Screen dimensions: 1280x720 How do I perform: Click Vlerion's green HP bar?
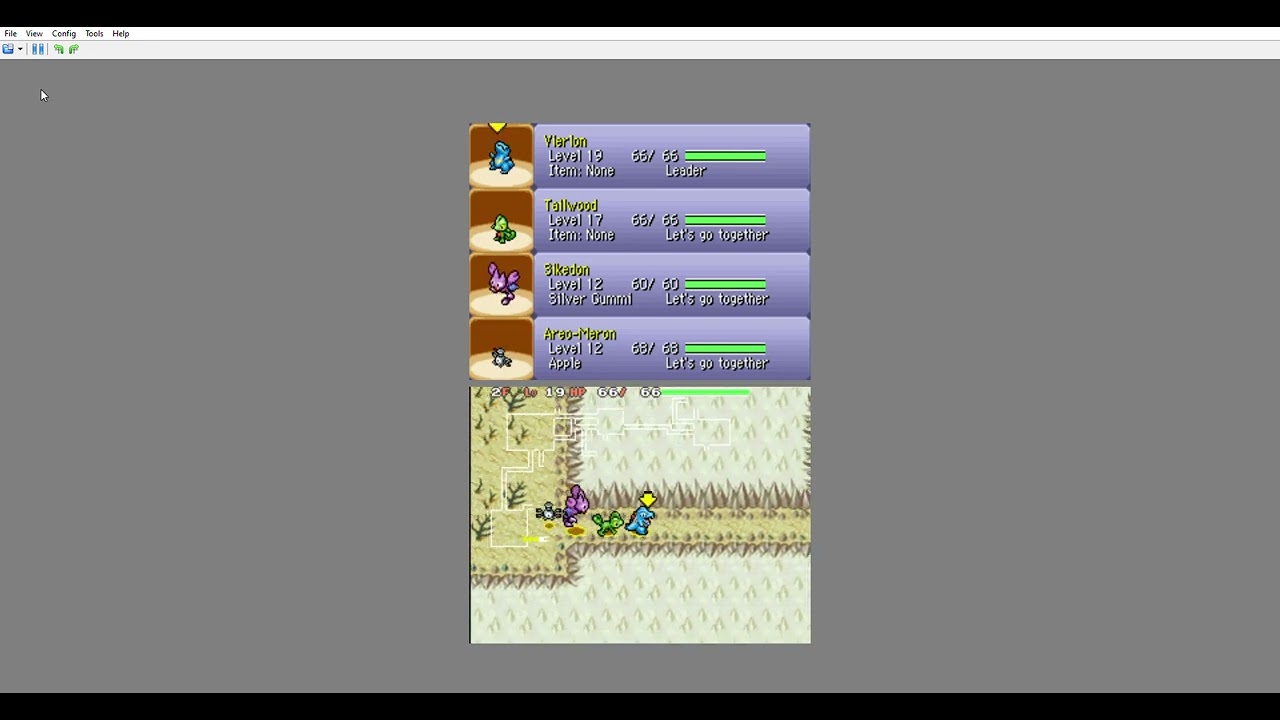[x=725, y=156]
